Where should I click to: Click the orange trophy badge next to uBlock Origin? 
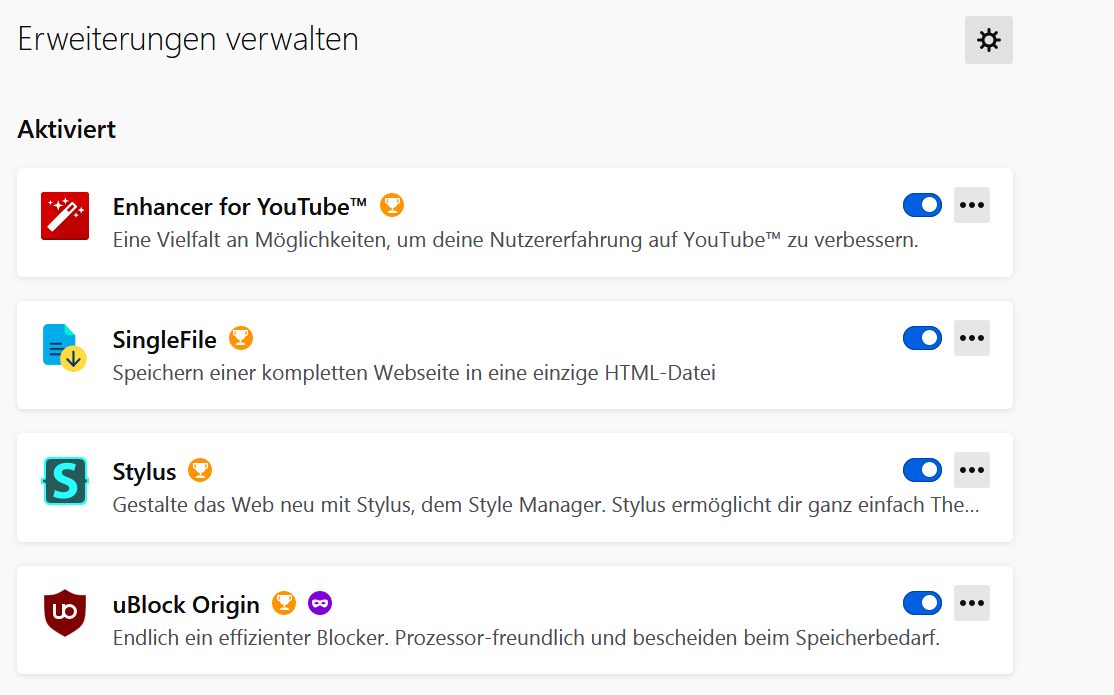pos(284,603)
